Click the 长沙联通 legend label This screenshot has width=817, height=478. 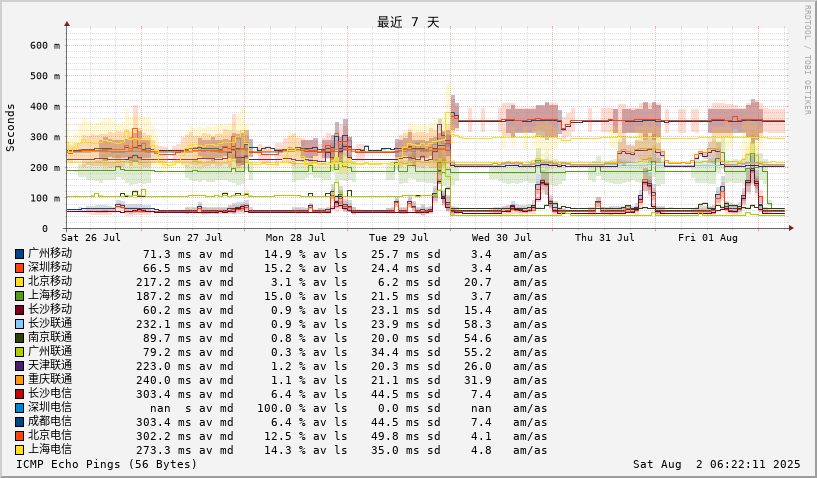click(x=50, y=324)
